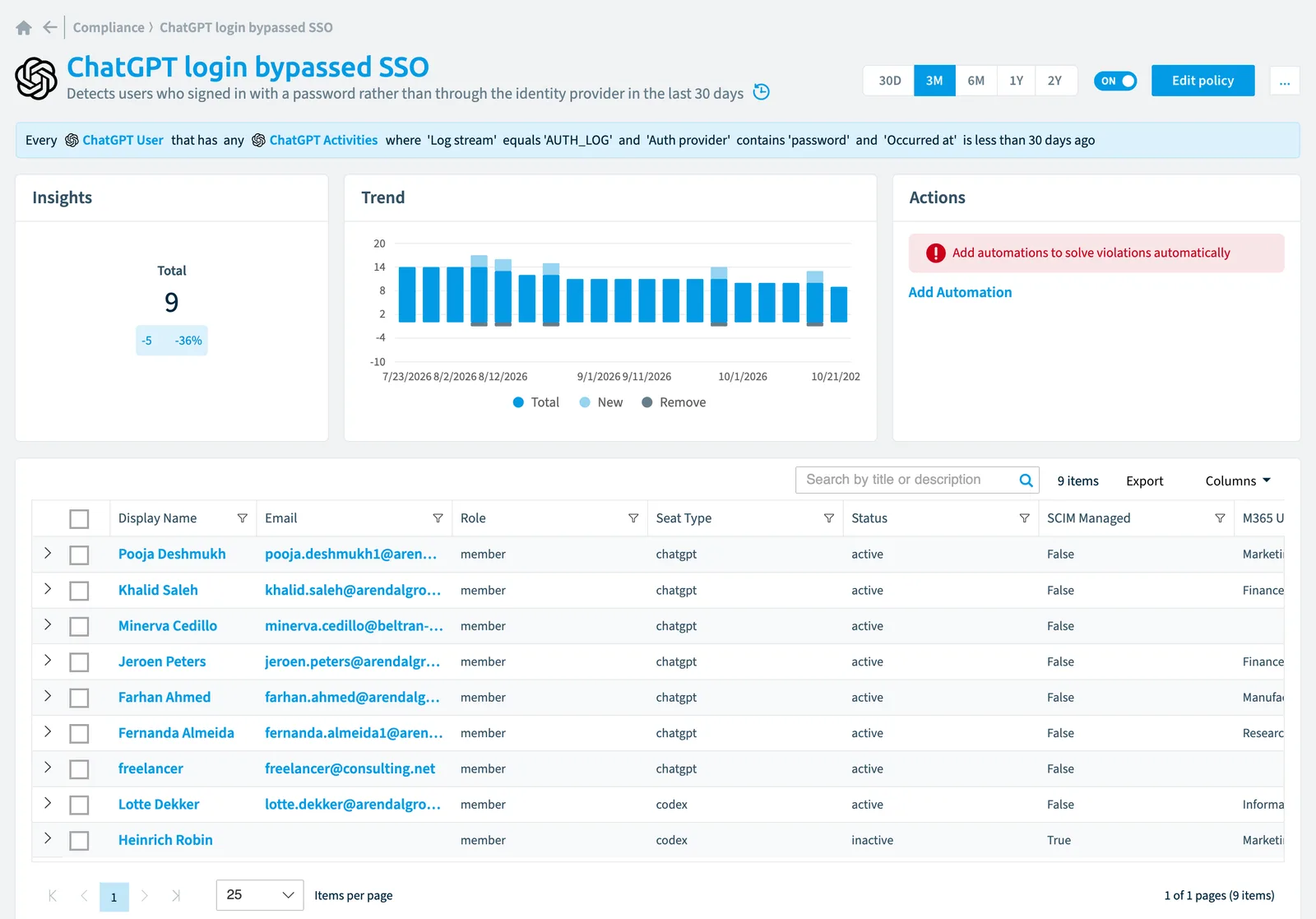Go to the next page arrow
Image resolution: width=1316 pixels, height=919 pixels.
(145, 896)
